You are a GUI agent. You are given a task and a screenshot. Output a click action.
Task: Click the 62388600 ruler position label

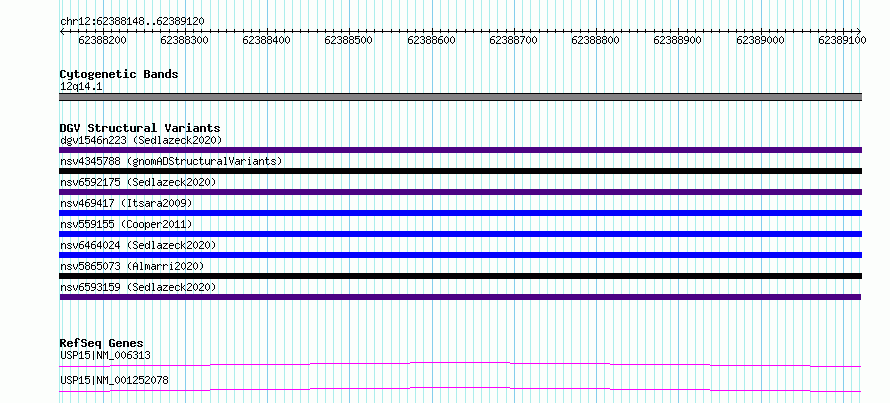point(431,40)
